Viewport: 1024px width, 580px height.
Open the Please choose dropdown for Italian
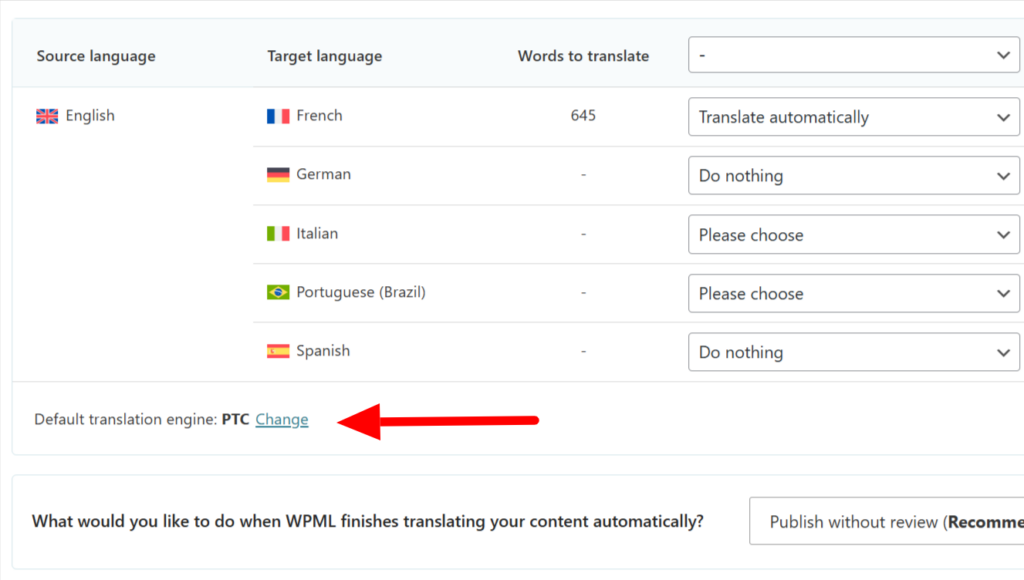pyautogui.click(x=853, y=234)
